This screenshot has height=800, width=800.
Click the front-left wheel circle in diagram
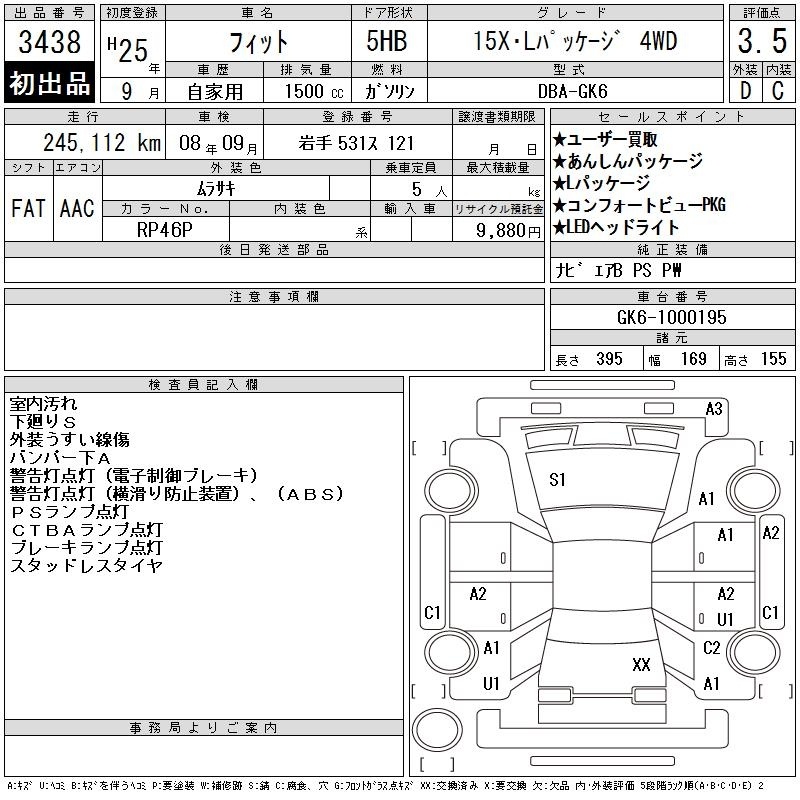point(451,492)
